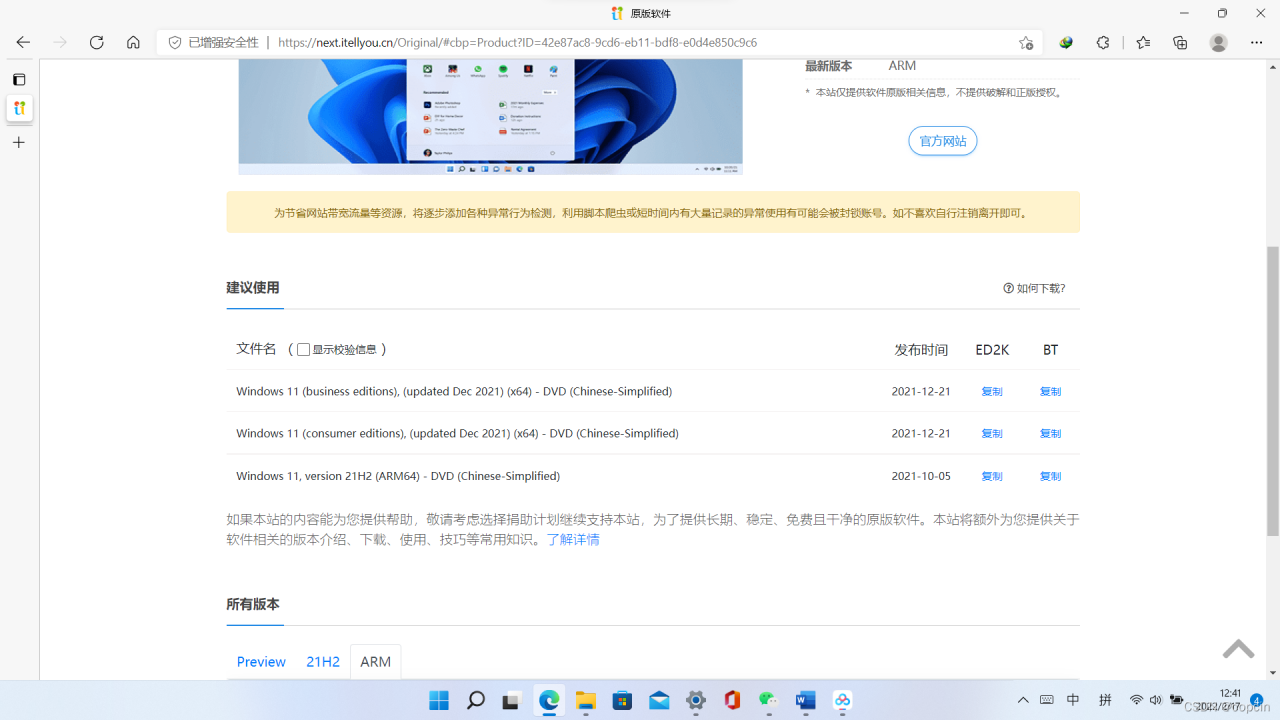Click the scrollbar up arrow
This screenshot has width=1280, height=720.
pyautogui.click(x=1272, y=66)
